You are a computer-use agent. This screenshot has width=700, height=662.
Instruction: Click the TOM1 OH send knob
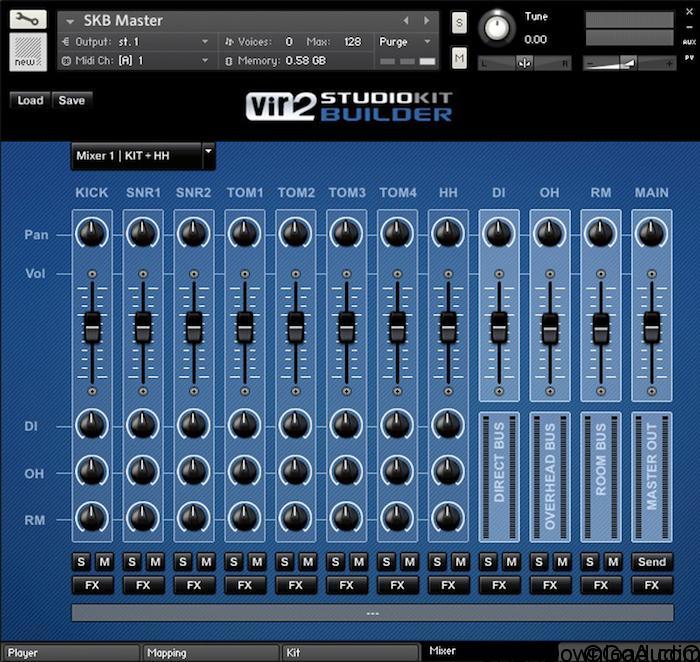pyautogui.click(x=245, y=472)
